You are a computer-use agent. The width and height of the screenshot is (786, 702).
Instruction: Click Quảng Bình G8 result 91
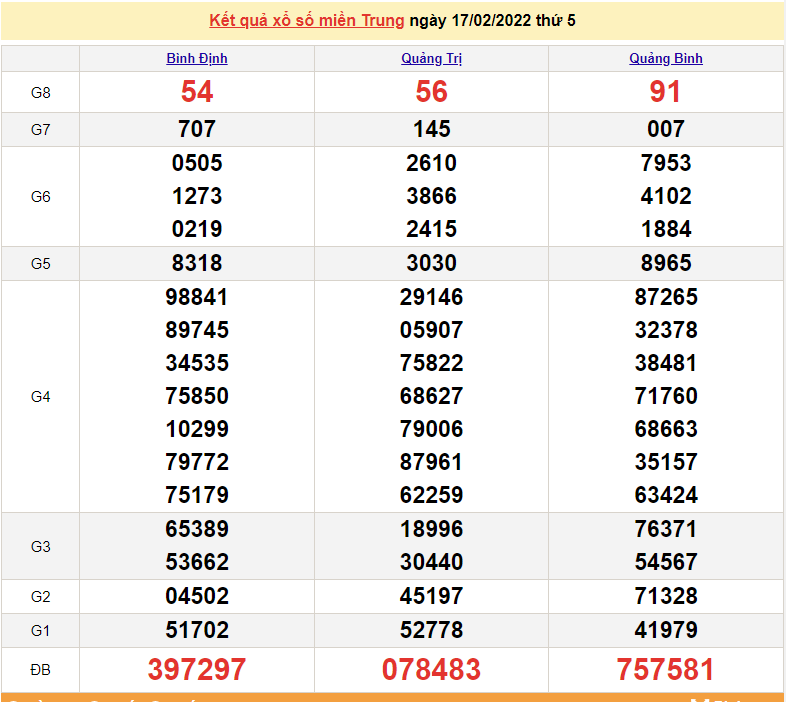pos(666,92)
